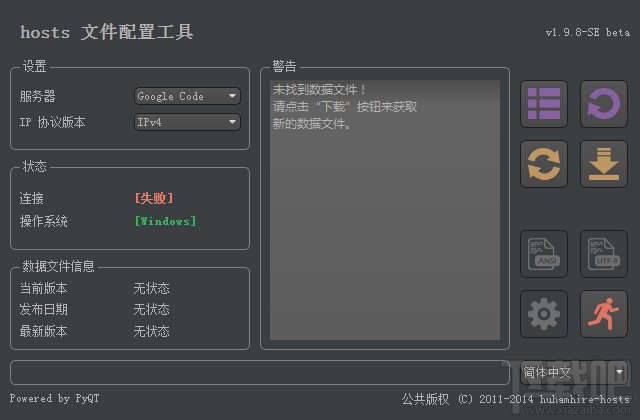
Task: Click the hosts 文件配置工具 title
Action: tap(107, 33)
